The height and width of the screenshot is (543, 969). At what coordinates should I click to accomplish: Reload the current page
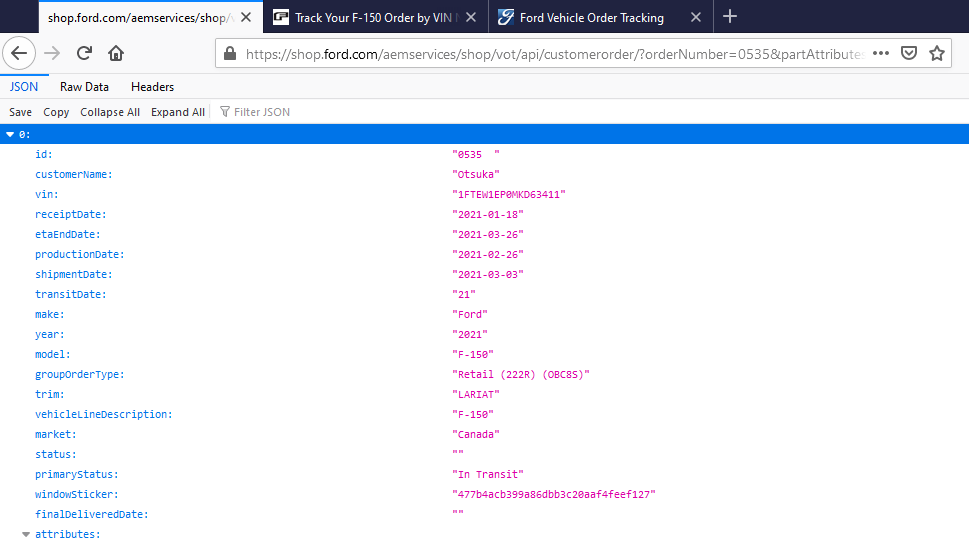(85, 53)
